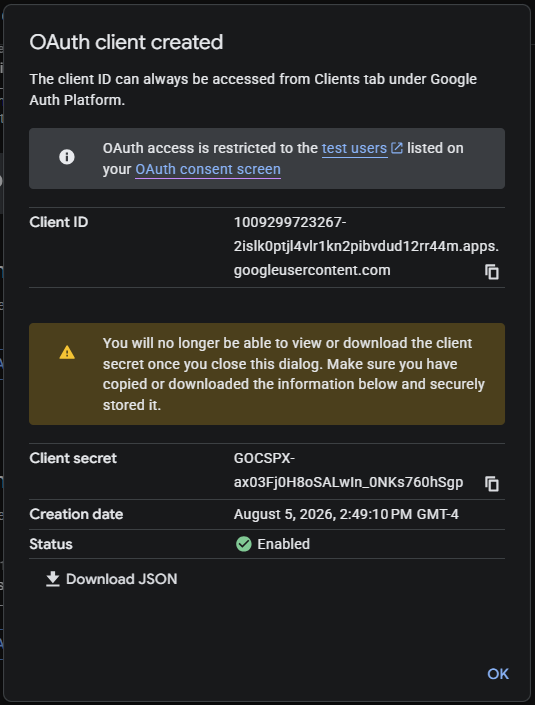Select the GOCSPX- secret prefix text
This screenshot has height=705, width=535.
264,458
